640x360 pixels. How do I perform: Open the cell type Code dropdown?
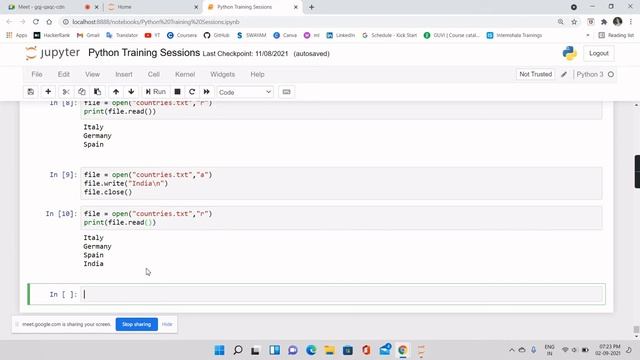click(x=245, y=92)
